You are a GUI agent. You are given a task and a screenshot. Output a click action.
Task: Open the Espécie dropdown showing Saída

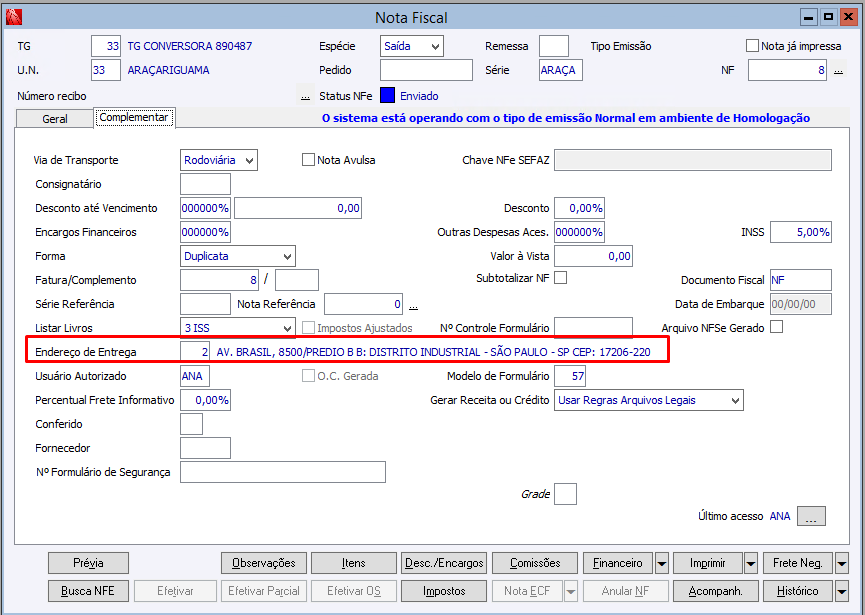coord(412,46)
